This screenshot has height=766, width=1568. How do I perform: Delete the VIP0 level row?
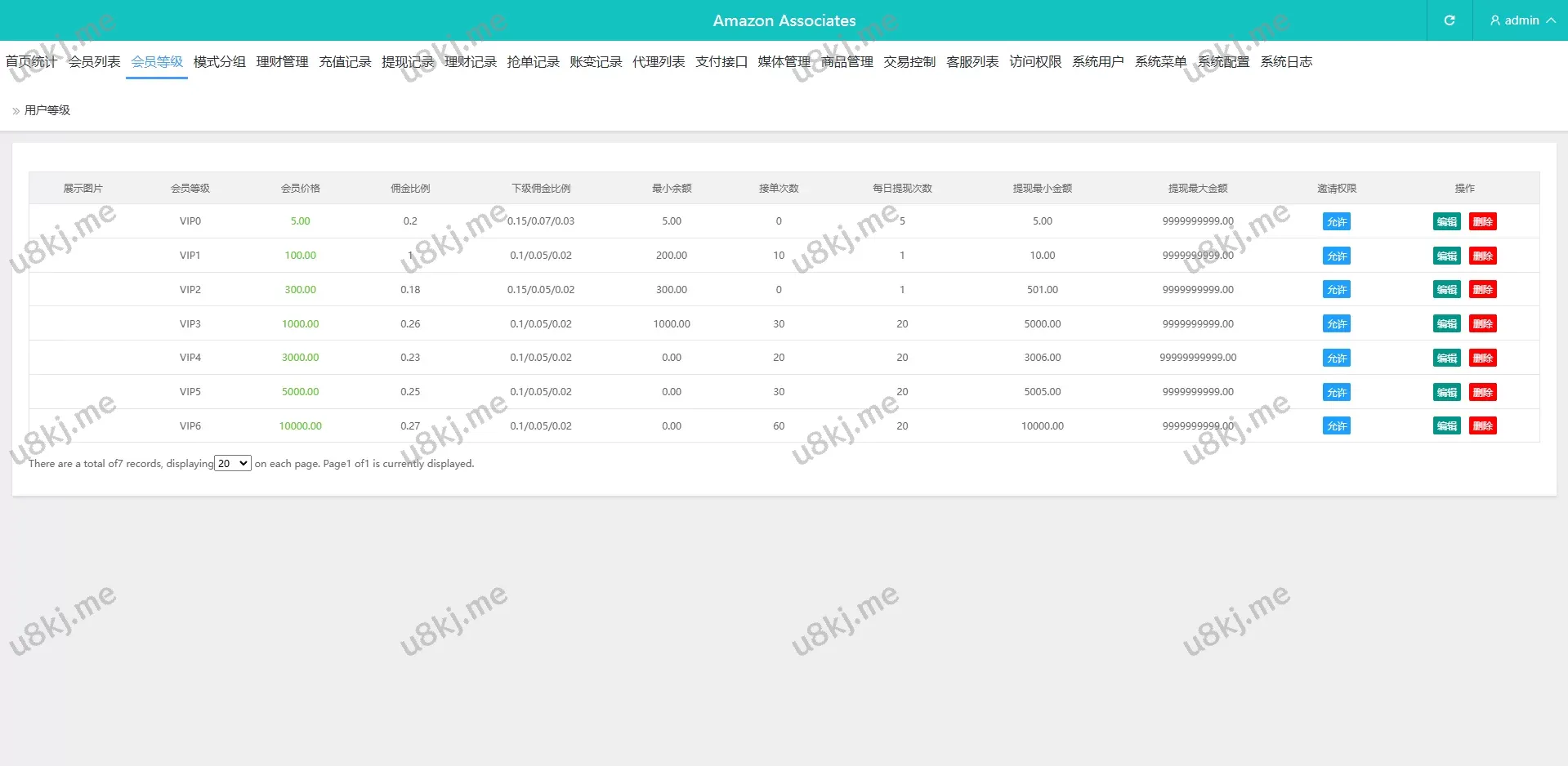(1482, 222)
